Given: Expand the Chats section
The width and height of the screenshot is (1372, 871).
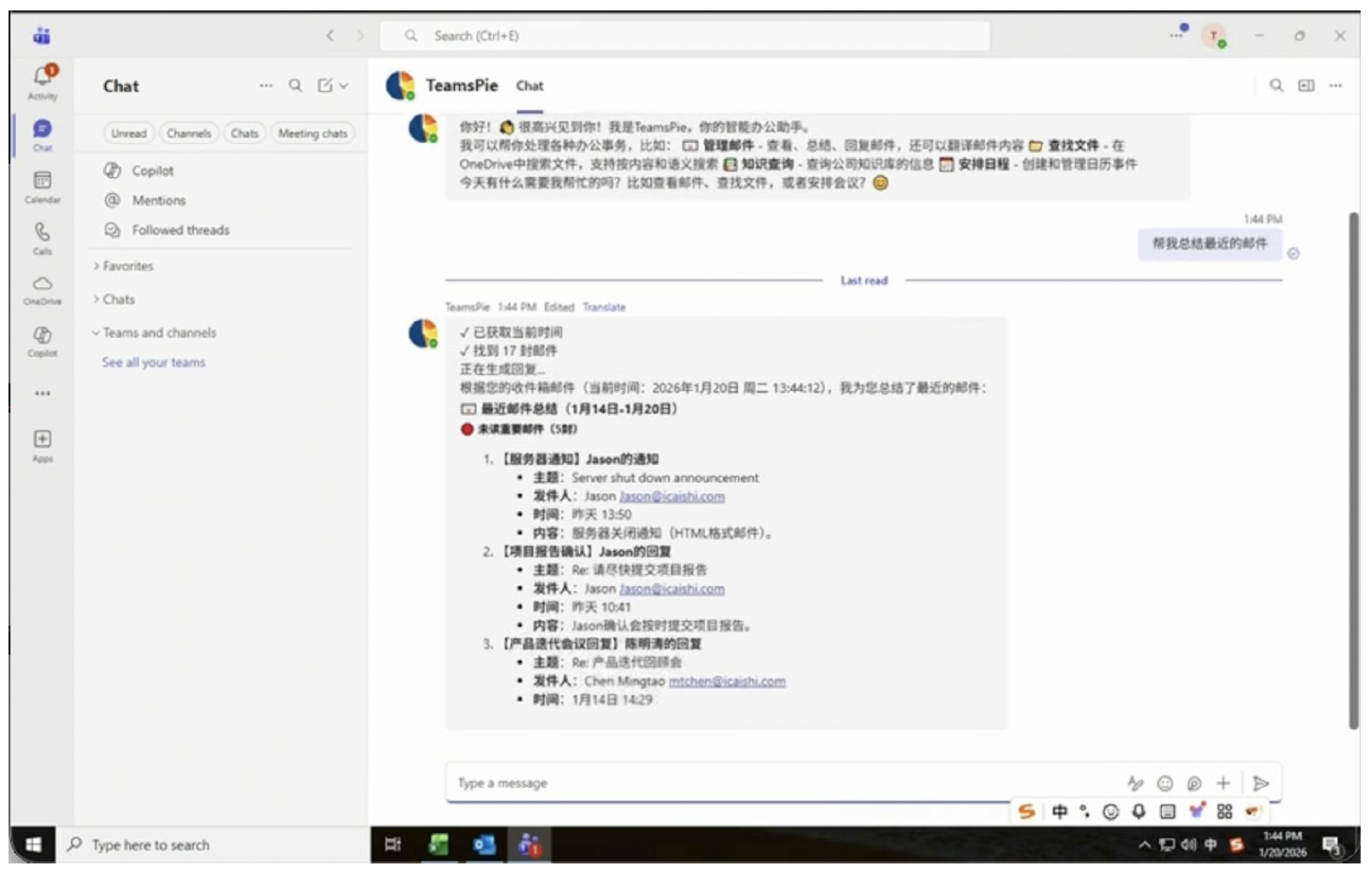Looking at the screenshot, I should coord(118,299).
